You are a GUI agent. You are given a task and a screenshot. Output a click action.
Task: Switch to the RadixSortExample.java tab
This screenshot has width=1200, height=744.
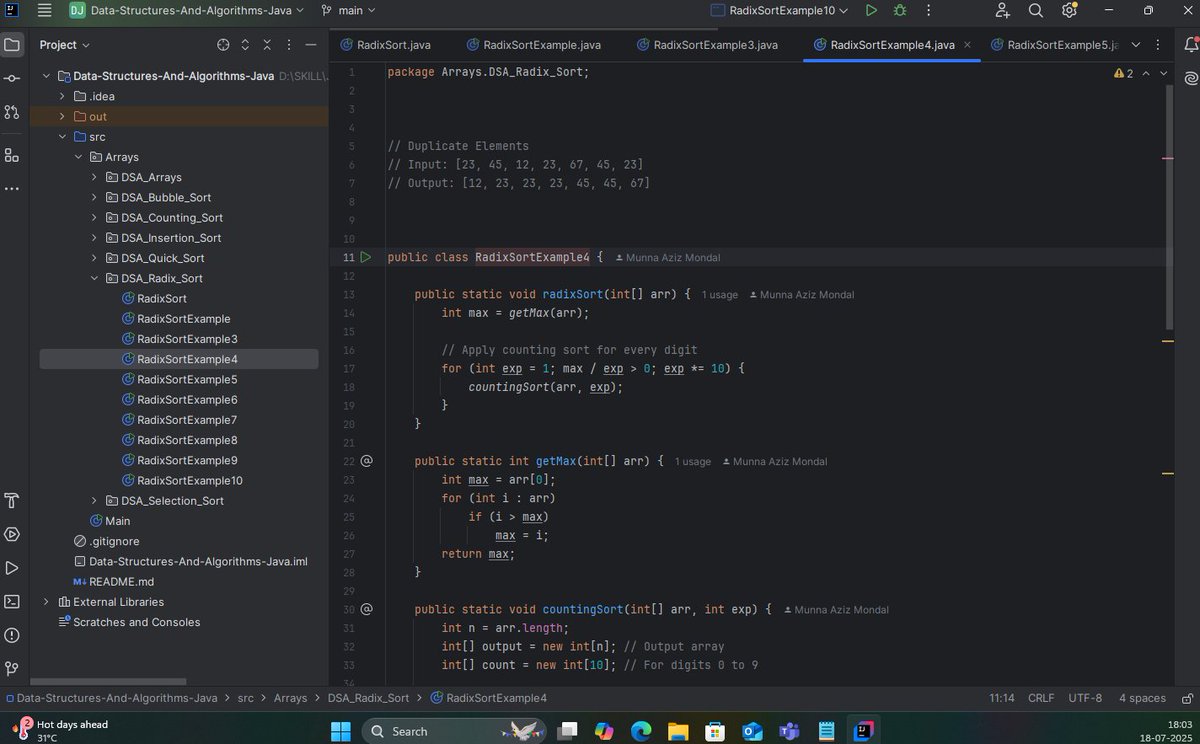[x=533, y=45]
